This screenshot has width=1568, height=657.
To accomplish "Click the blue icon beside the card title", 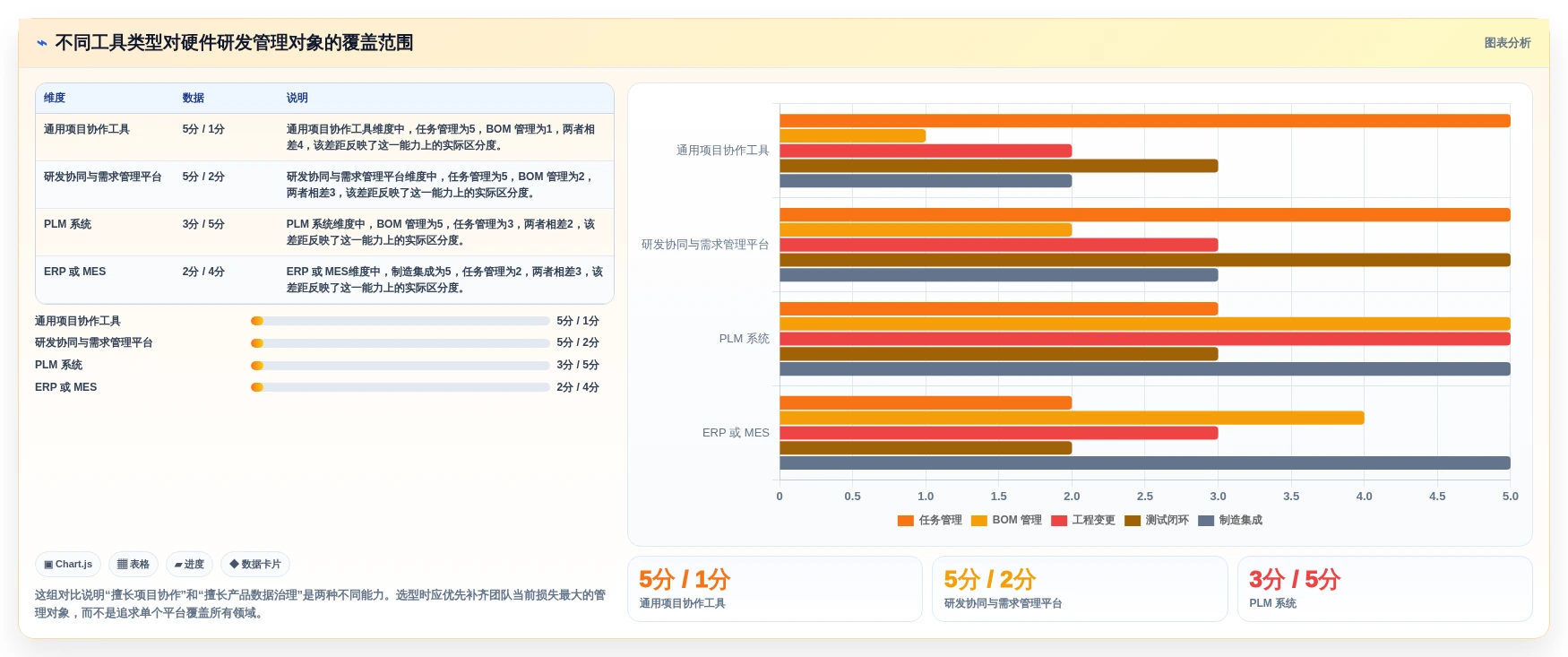I will tap(41, 43).
